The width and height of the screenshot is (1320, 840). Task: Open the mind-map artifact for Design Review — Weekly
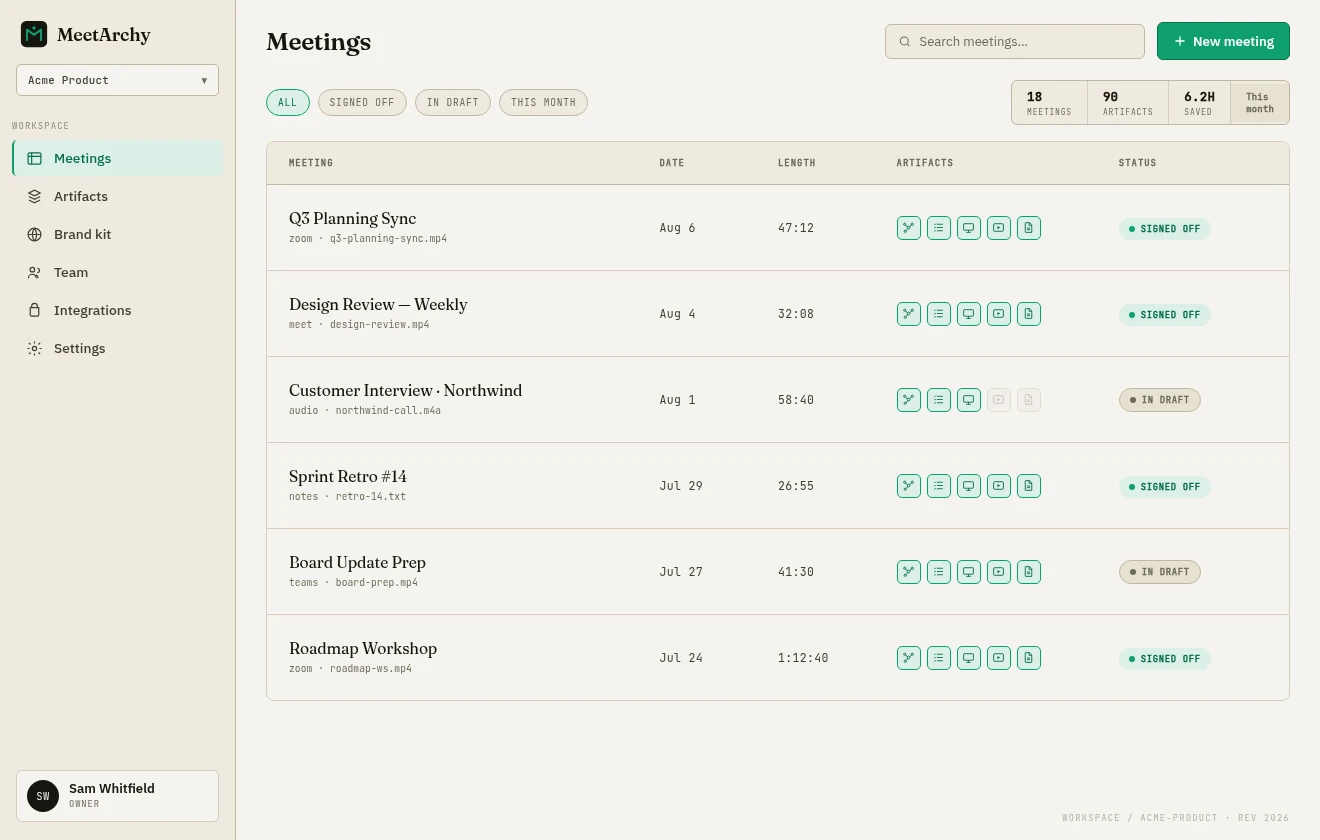(x=909, y=314)
